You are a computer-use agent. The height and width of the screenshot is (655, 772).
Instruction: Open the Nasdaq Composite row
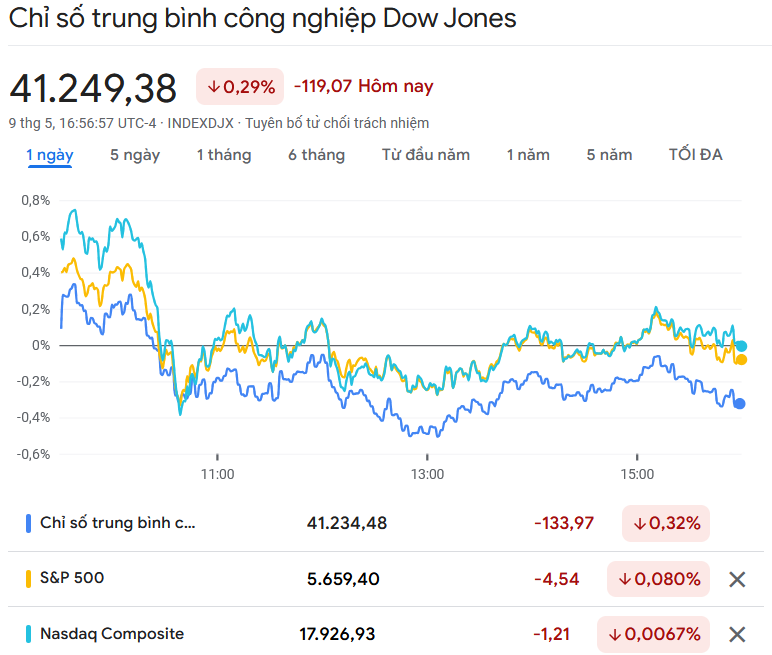click(111, 633)
